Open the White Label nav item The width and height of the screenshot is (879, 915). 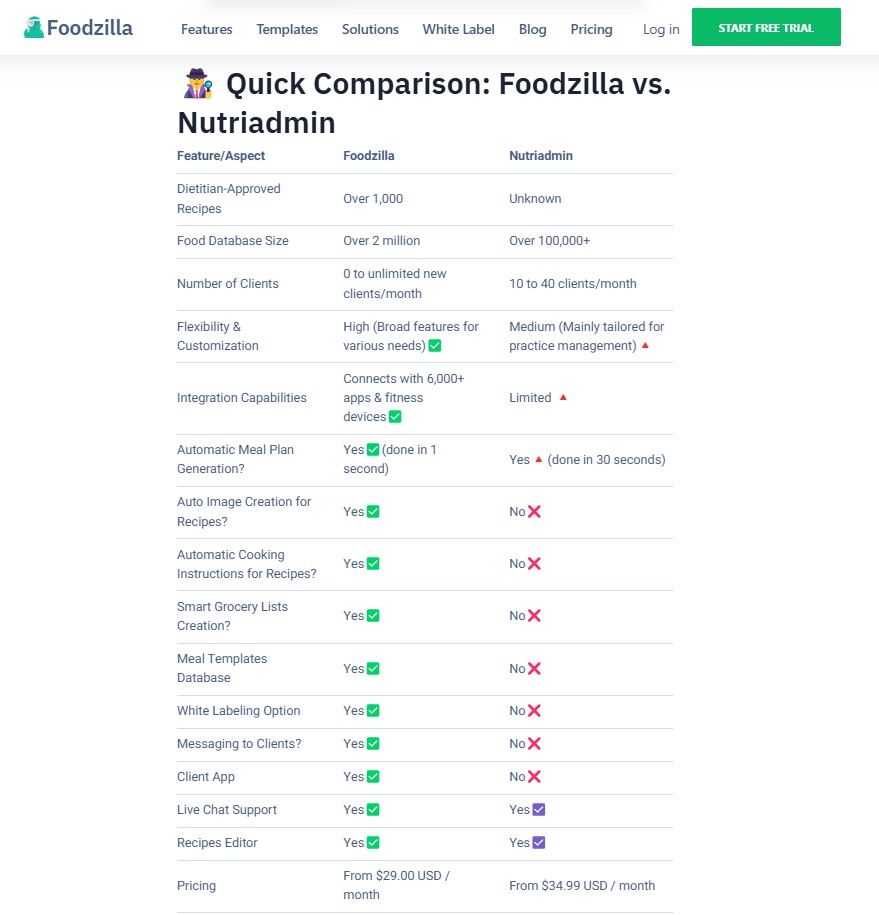(x=458, y=29)
